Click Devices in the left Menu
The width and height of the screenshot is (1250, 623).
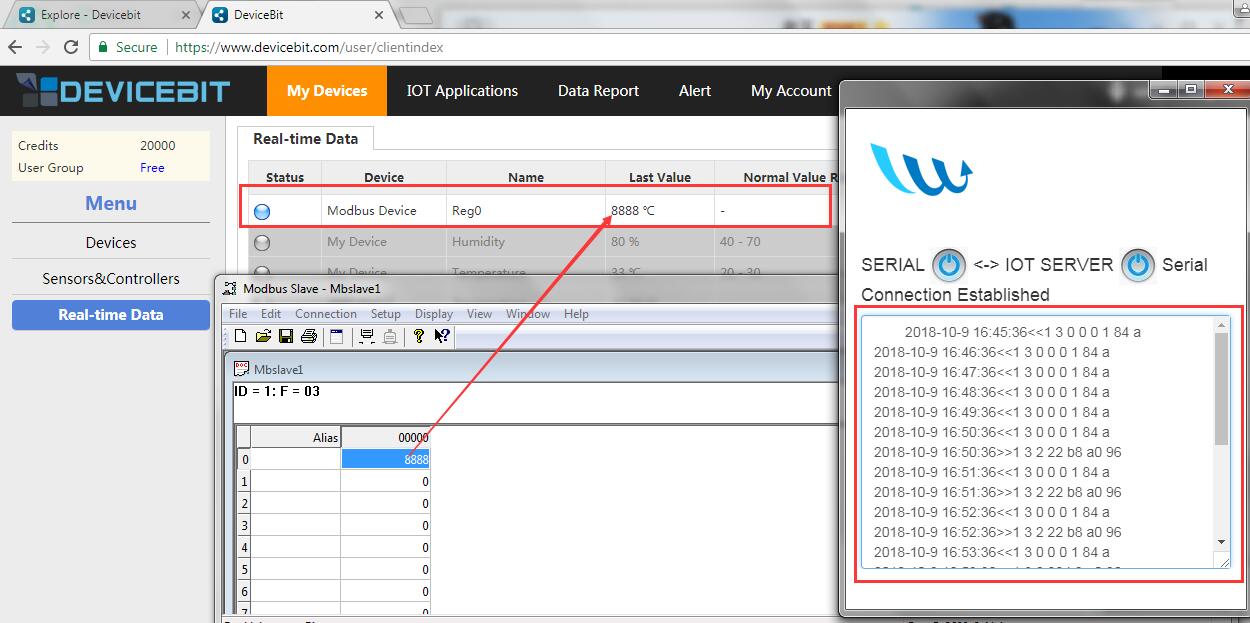click(x=111, y=243)
